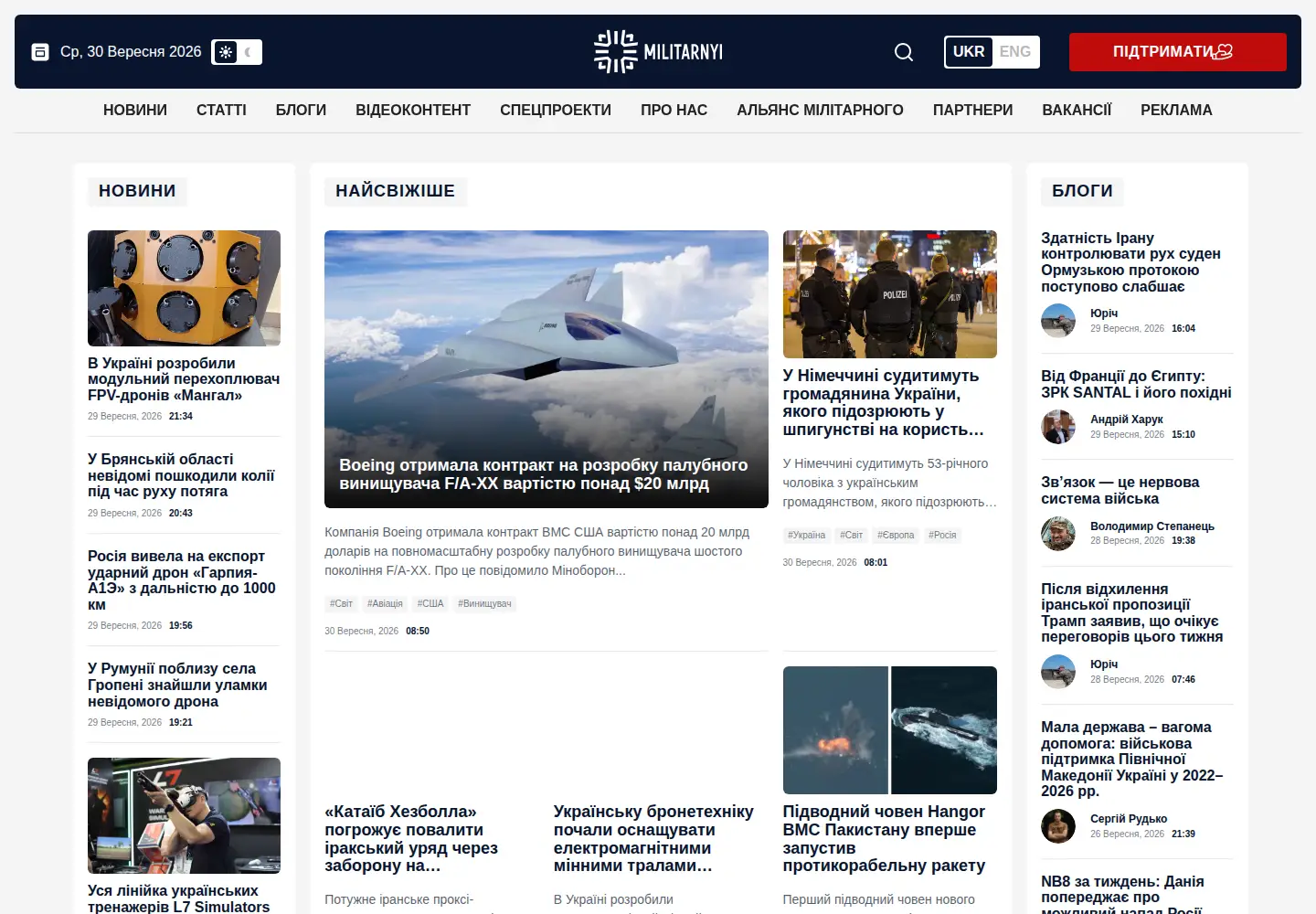Image resolution: width=1316 pixels, height=914 pixels.
Task: Open Володимир Степанець author avatar
Action: (1058, 533)
